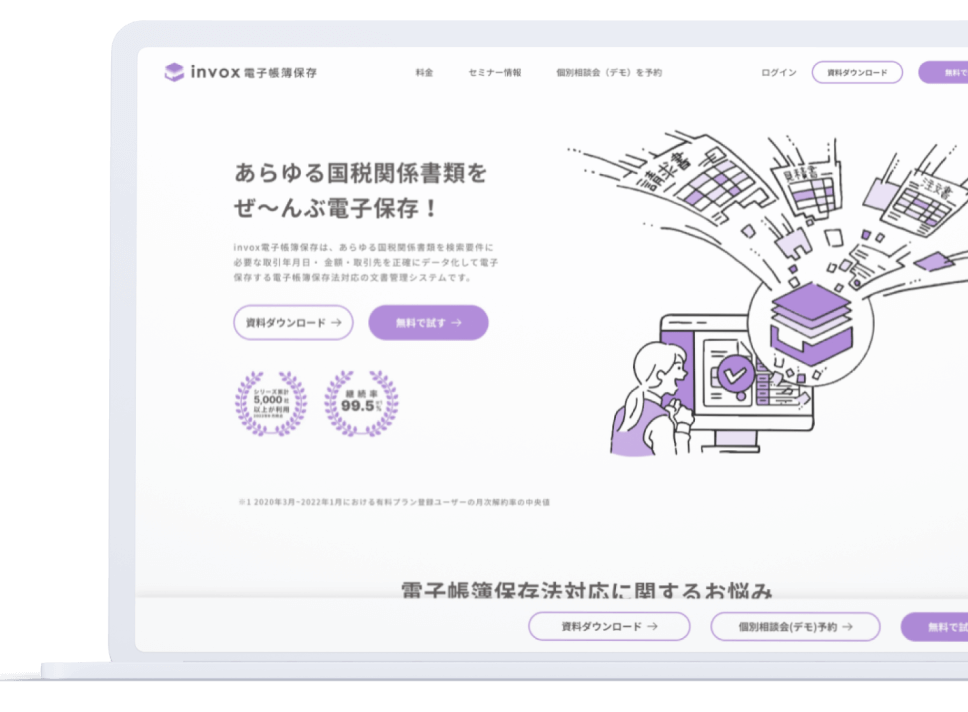The image size is (968, 712).
Task: Click the 5,000社以上が利用 laurel badge
Action: click(x=271, y=404)
